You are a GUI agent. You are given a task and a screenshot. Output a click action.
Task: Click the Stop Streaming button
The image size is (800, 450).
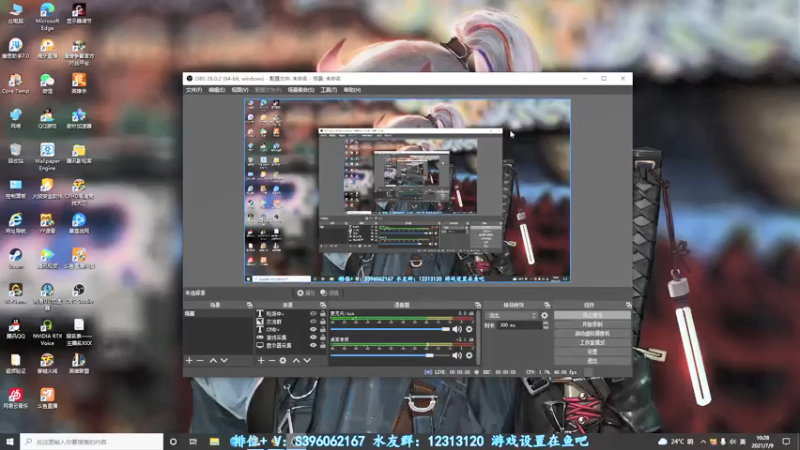(592, 315)
